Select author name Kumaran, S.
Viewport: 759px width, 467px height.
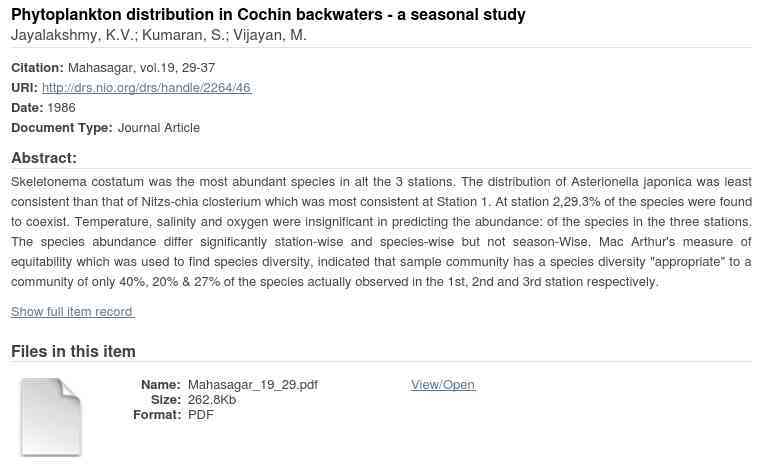[x=185, y=35]
